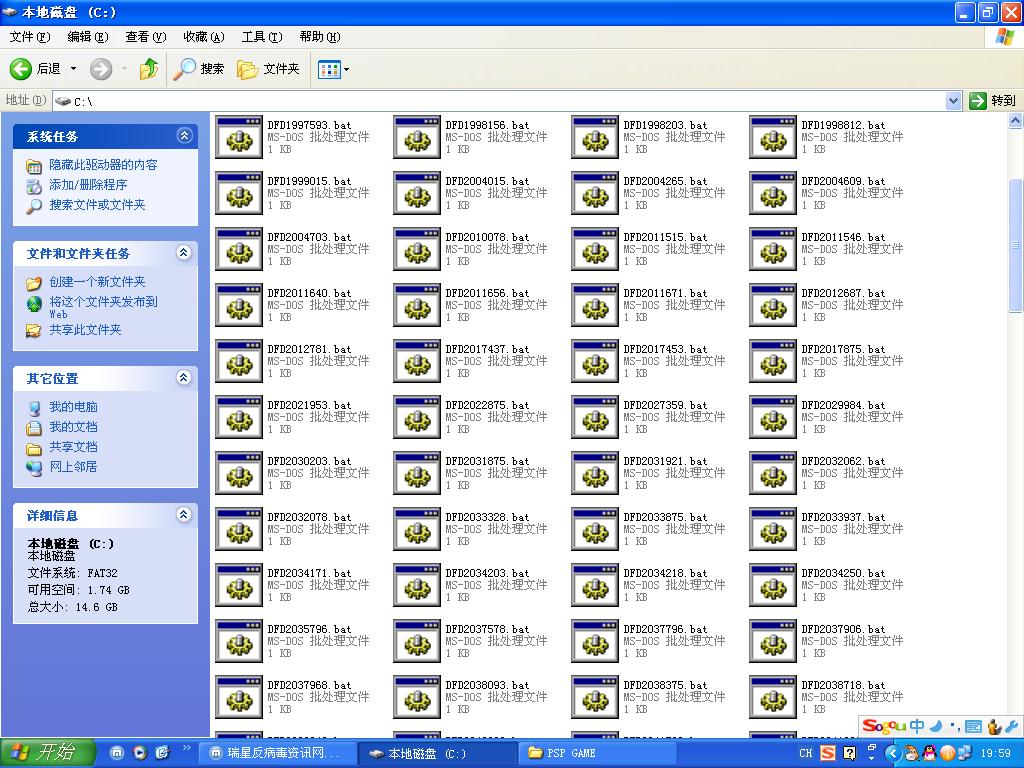Select the DFD1997593.bat file icon
The height and width of the screenshot is (768, 1024).
(x=239, y=137)
